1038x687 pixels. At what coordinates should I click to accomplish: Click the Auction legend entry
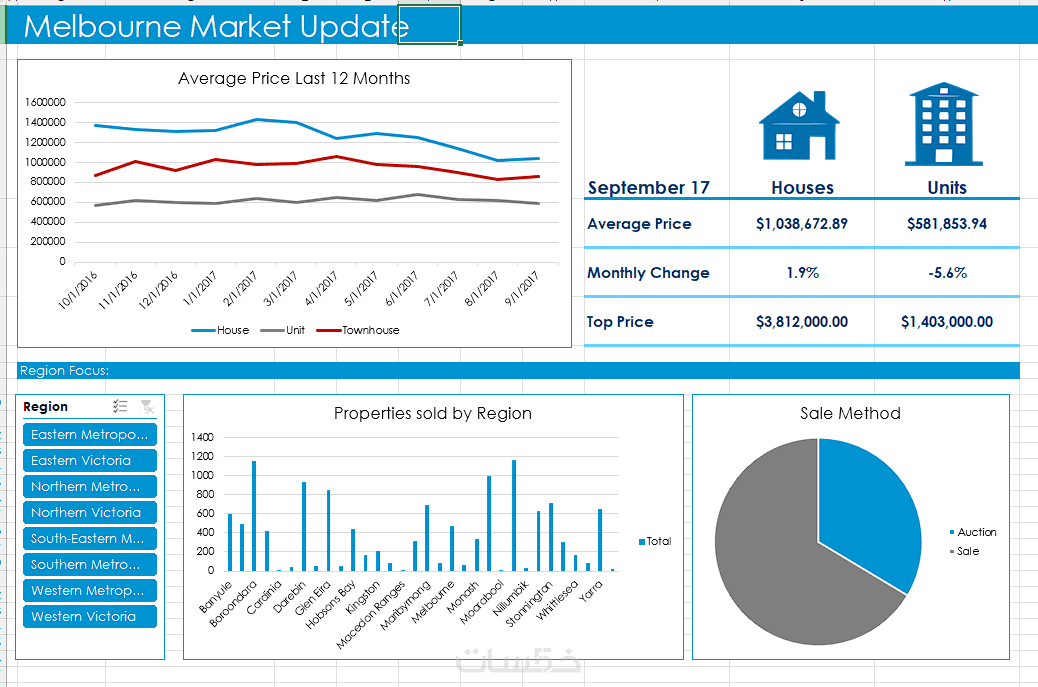tap(972, 532)
